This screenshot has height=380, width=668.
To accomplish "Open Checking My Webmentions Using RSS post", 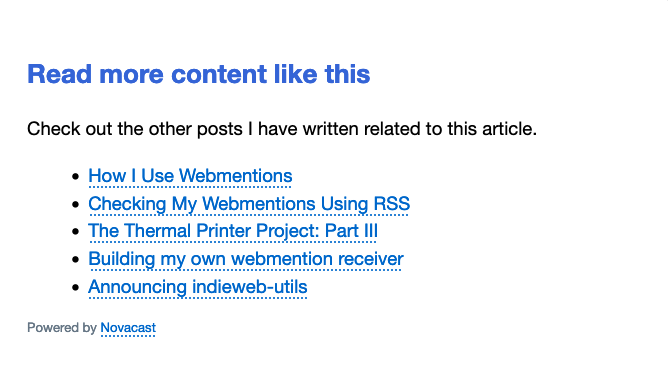I will (249, 204).
